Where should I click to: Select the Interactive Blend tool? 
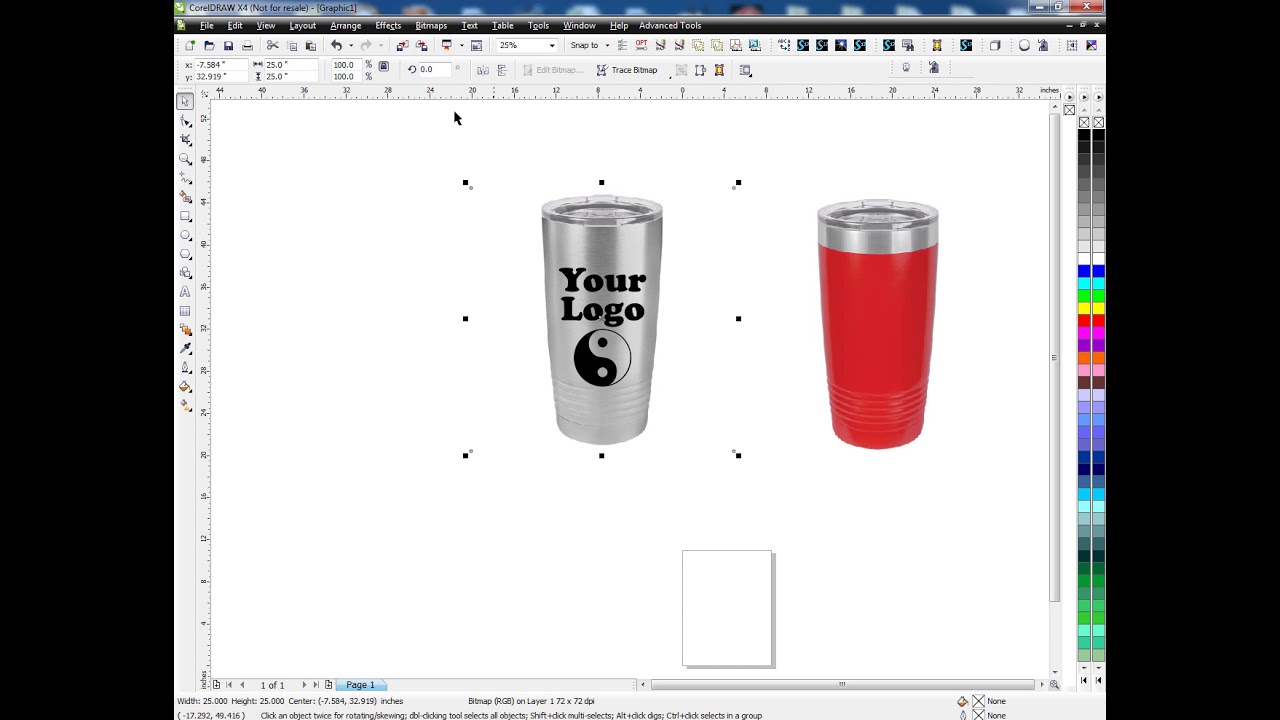[x=185, y=329]
